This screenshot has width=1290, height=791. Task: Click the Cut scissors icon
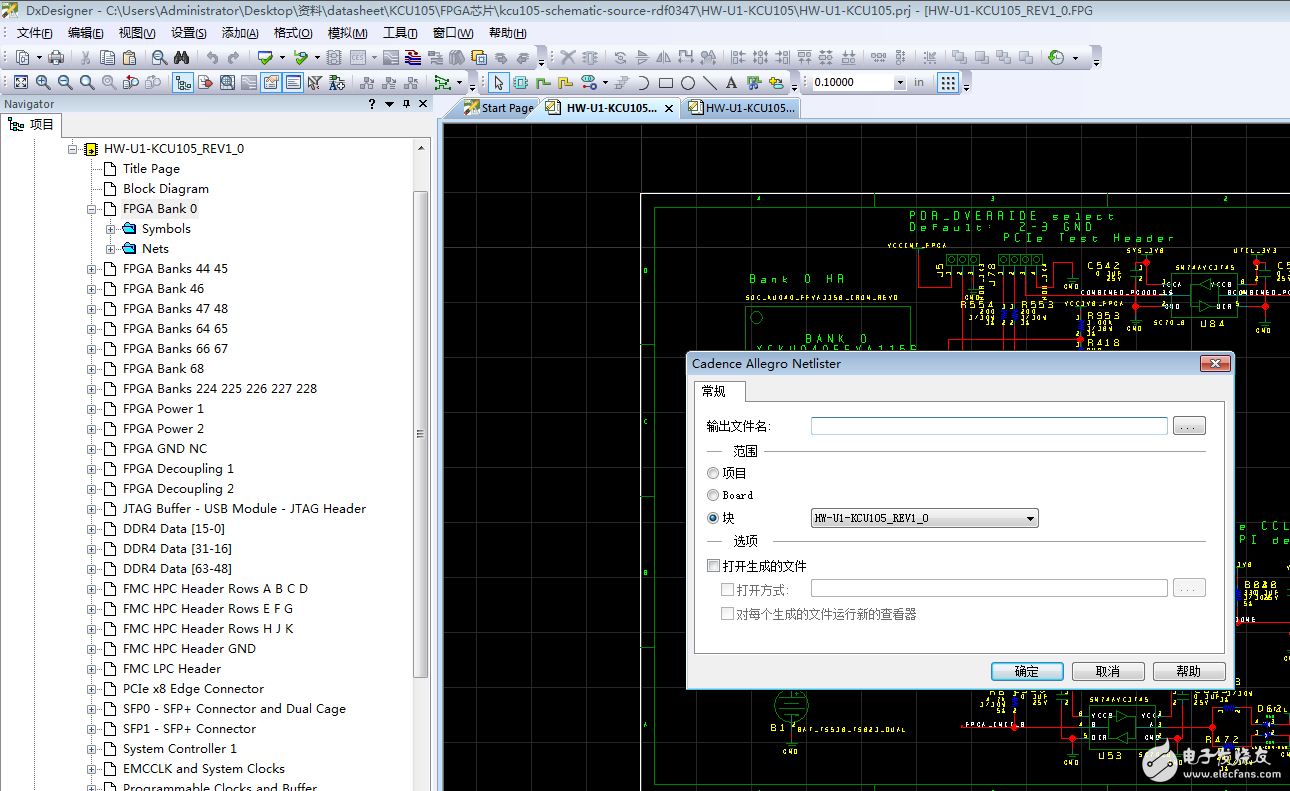85,57
